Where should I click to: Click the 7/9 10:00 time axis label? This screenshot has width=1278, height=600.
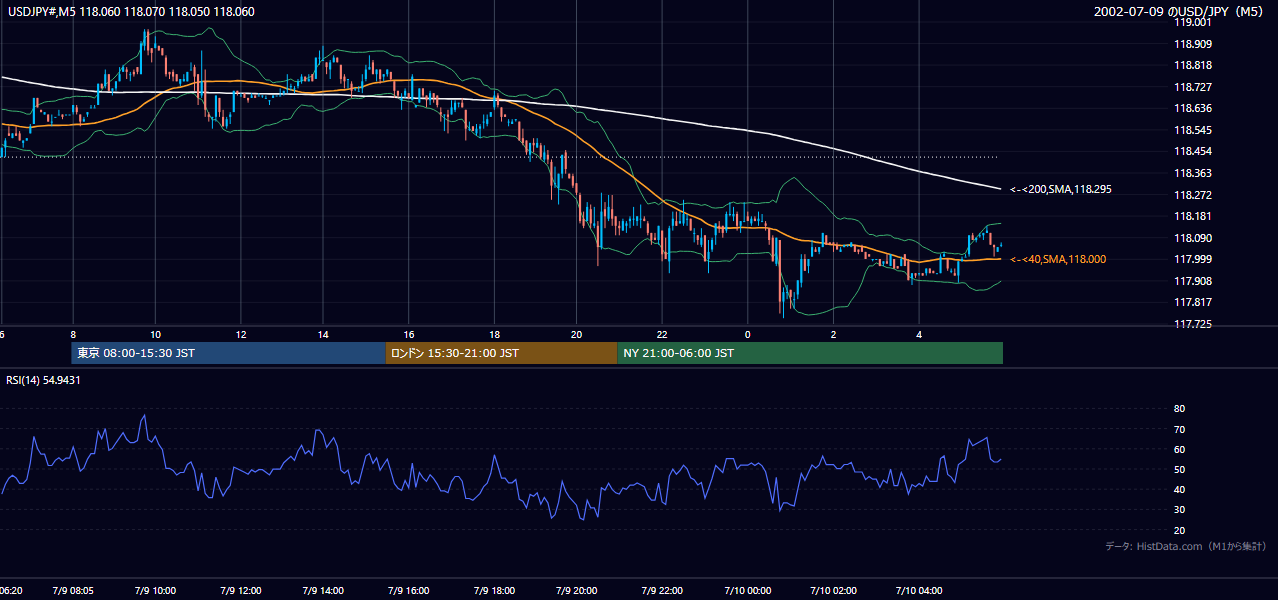point(155,591)
